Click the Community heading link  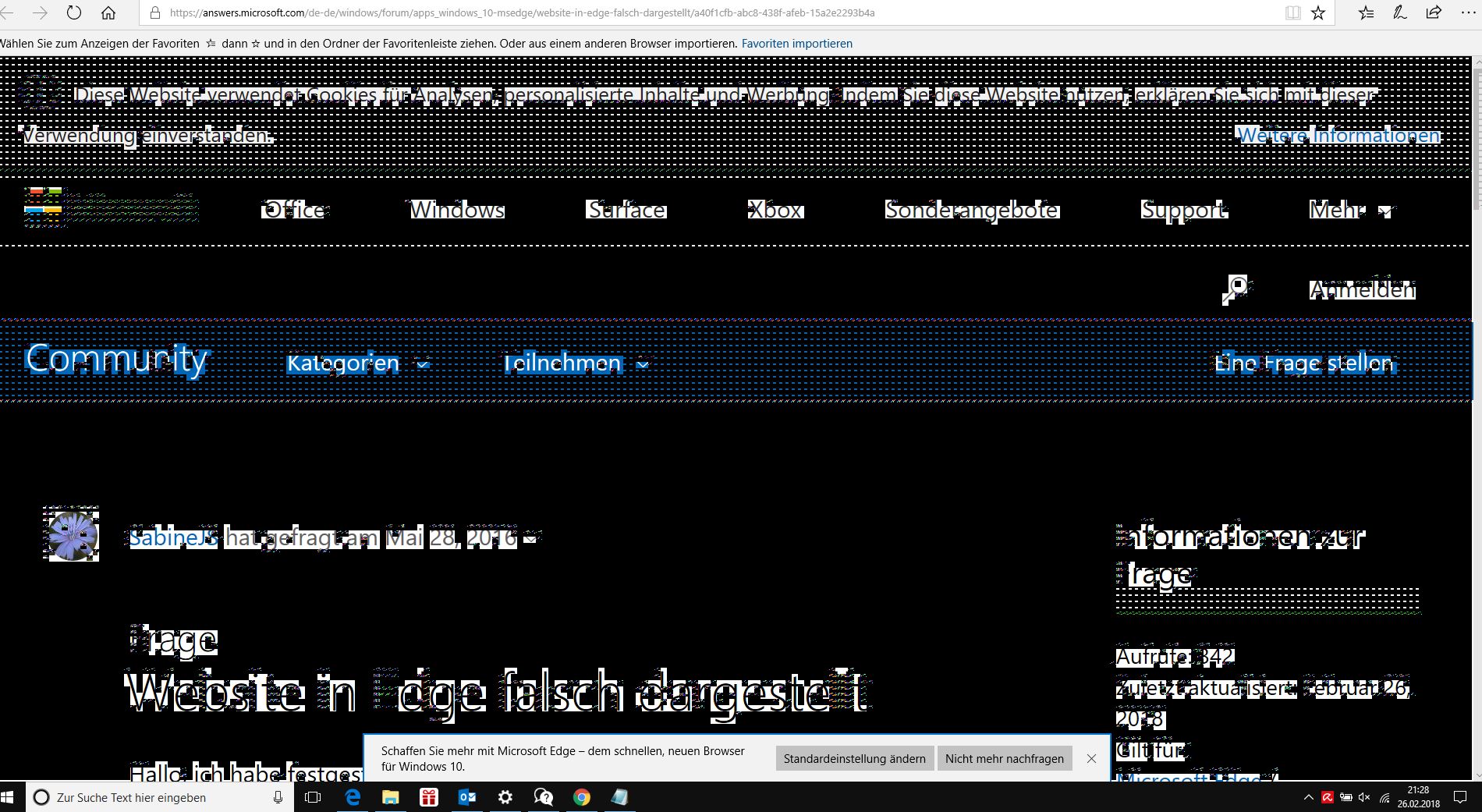coord(116,360)
